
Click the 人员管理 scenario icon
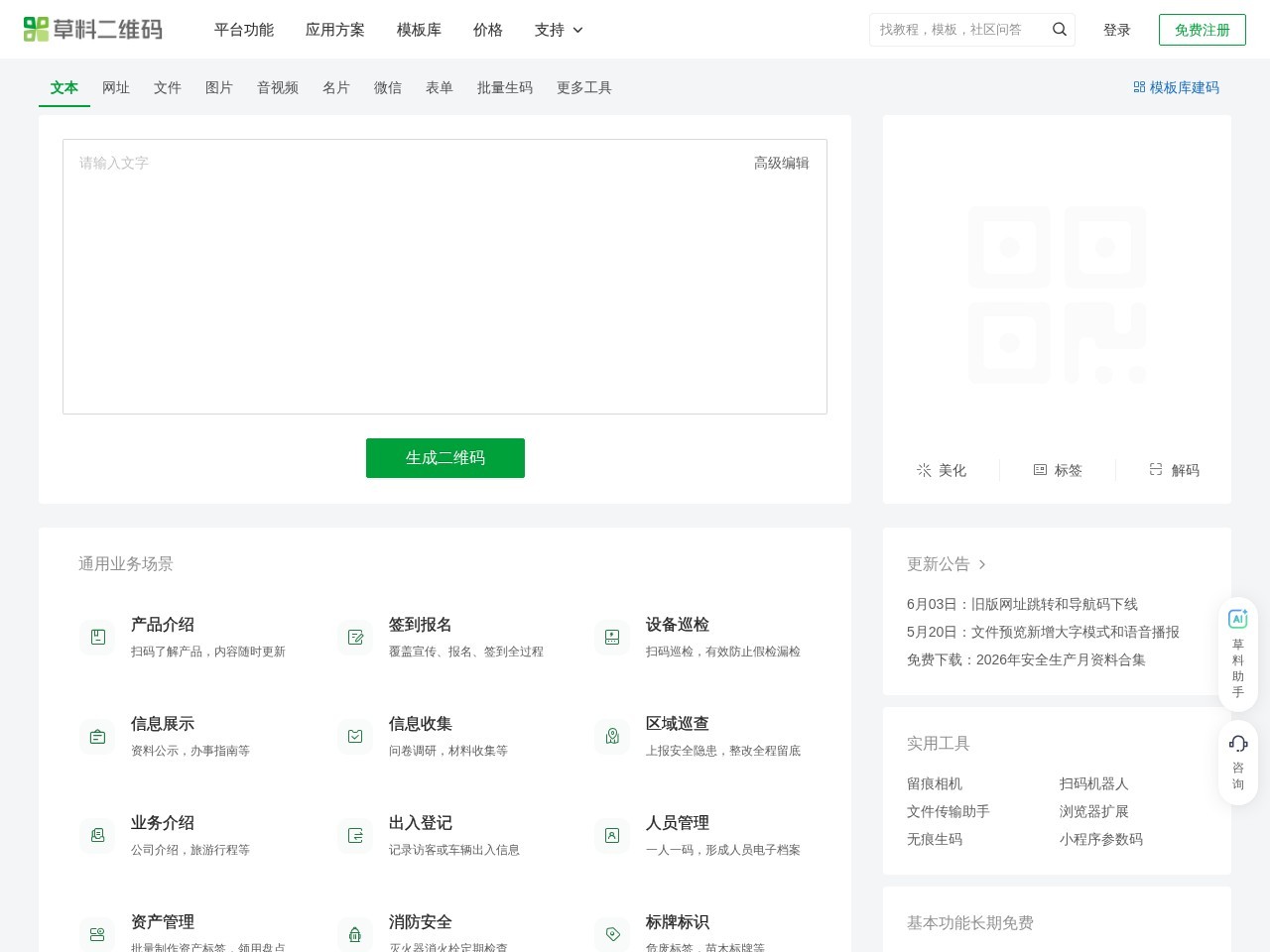click(612, 836)
